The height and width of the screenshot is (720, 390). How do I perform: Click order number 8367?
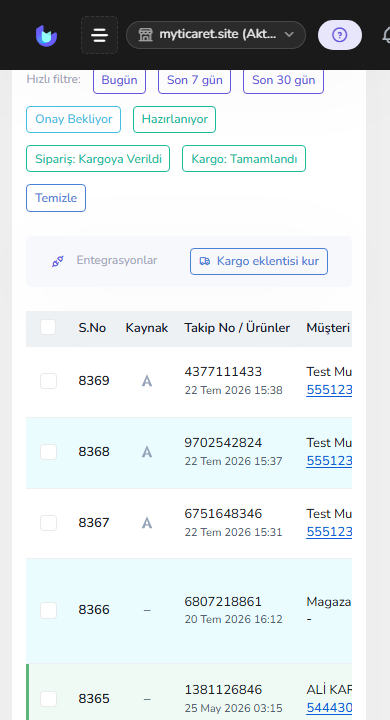click(94, 523)
